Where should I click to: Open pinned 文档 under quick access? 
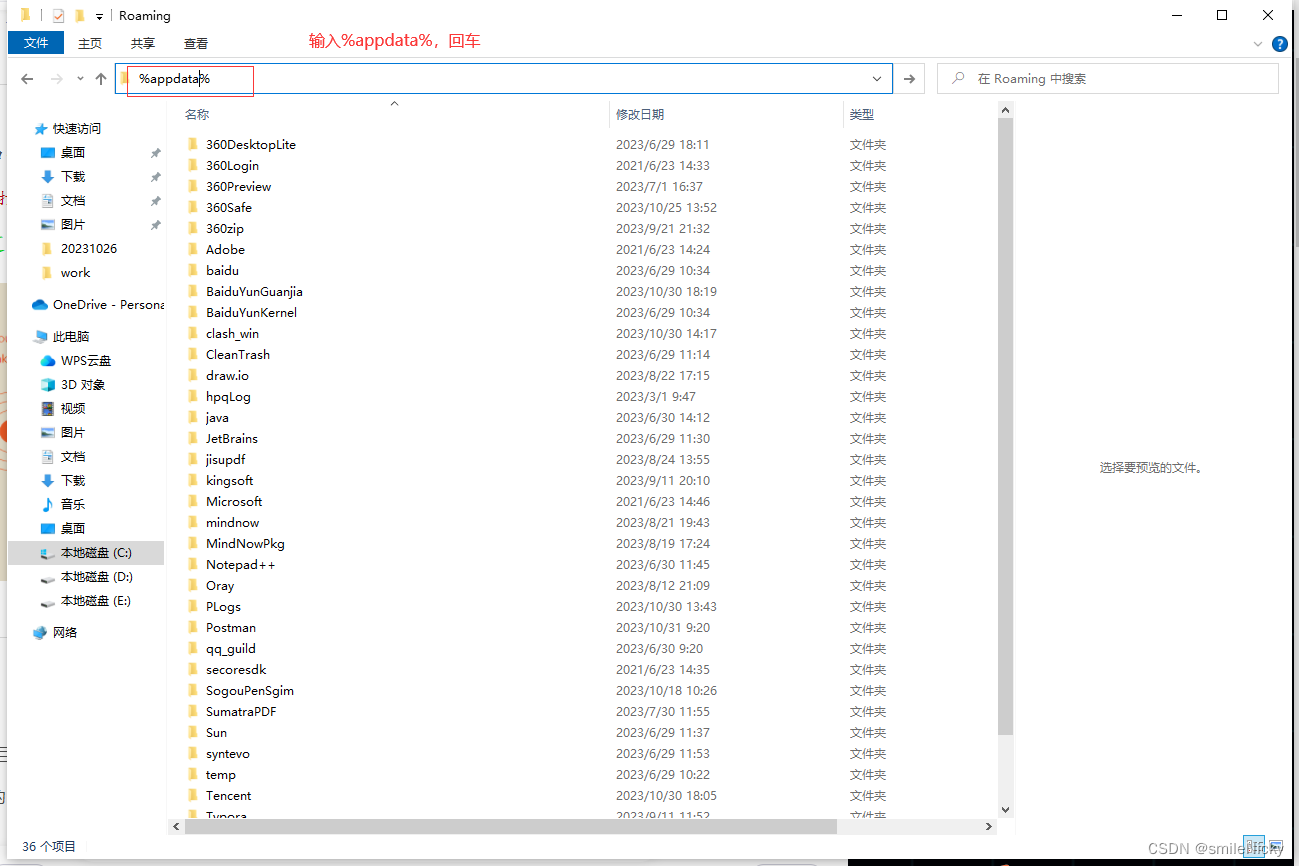(x=73, y=201)
